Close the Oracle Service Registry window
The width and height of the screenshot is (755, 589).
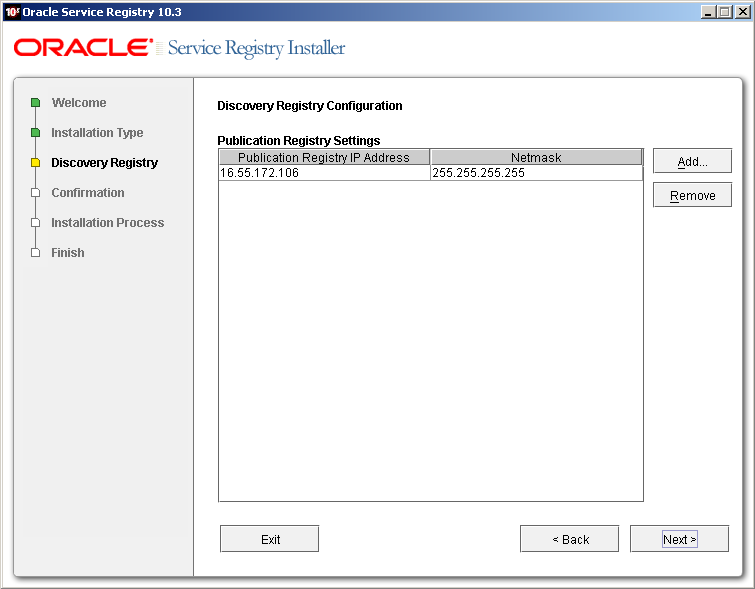742,12
